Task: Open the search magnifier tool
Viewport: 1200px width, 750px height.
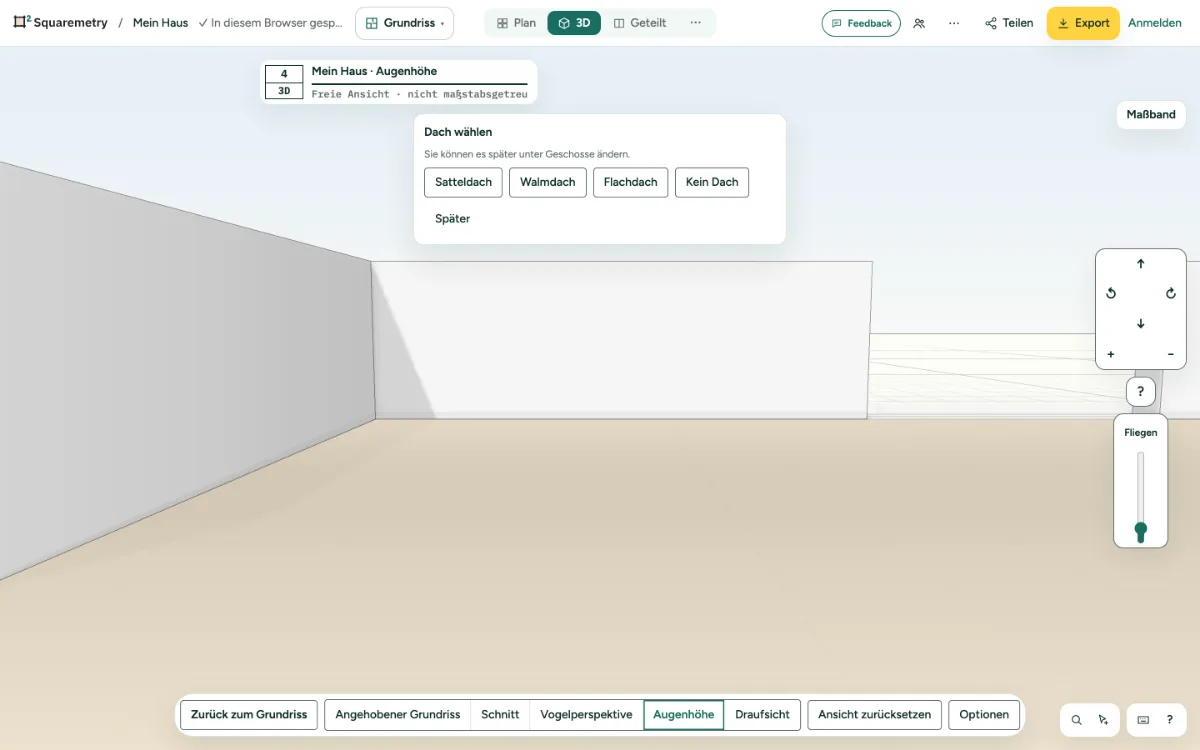Action: [1076, 719]
